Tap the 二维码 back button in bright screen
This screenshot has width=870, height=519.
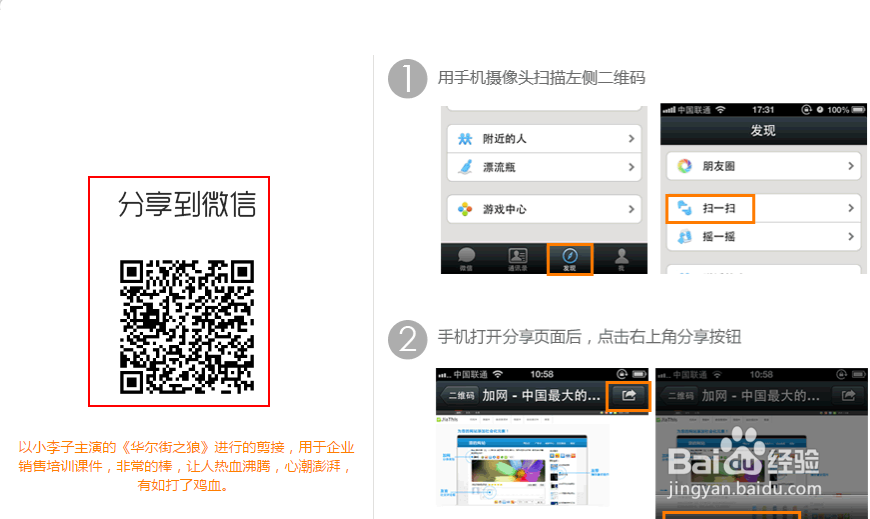(x=459, y=396)
